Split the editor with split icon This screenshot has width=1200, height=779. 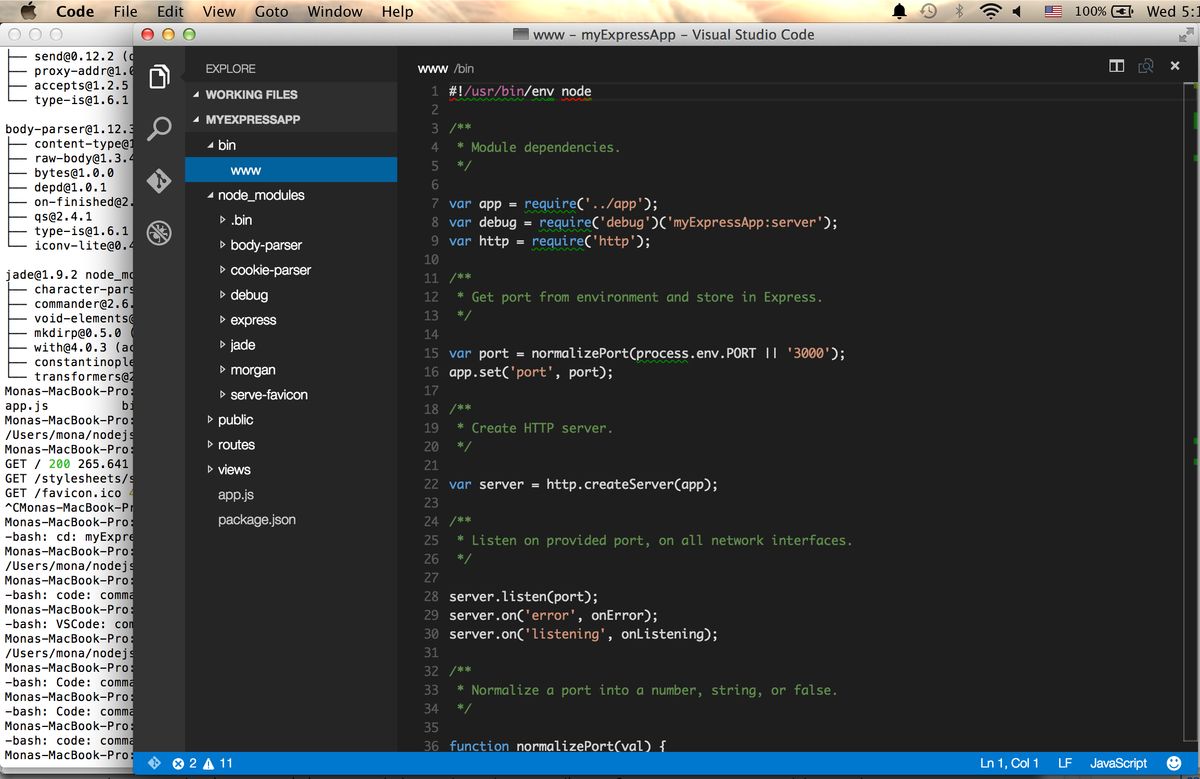[1117, 66]
